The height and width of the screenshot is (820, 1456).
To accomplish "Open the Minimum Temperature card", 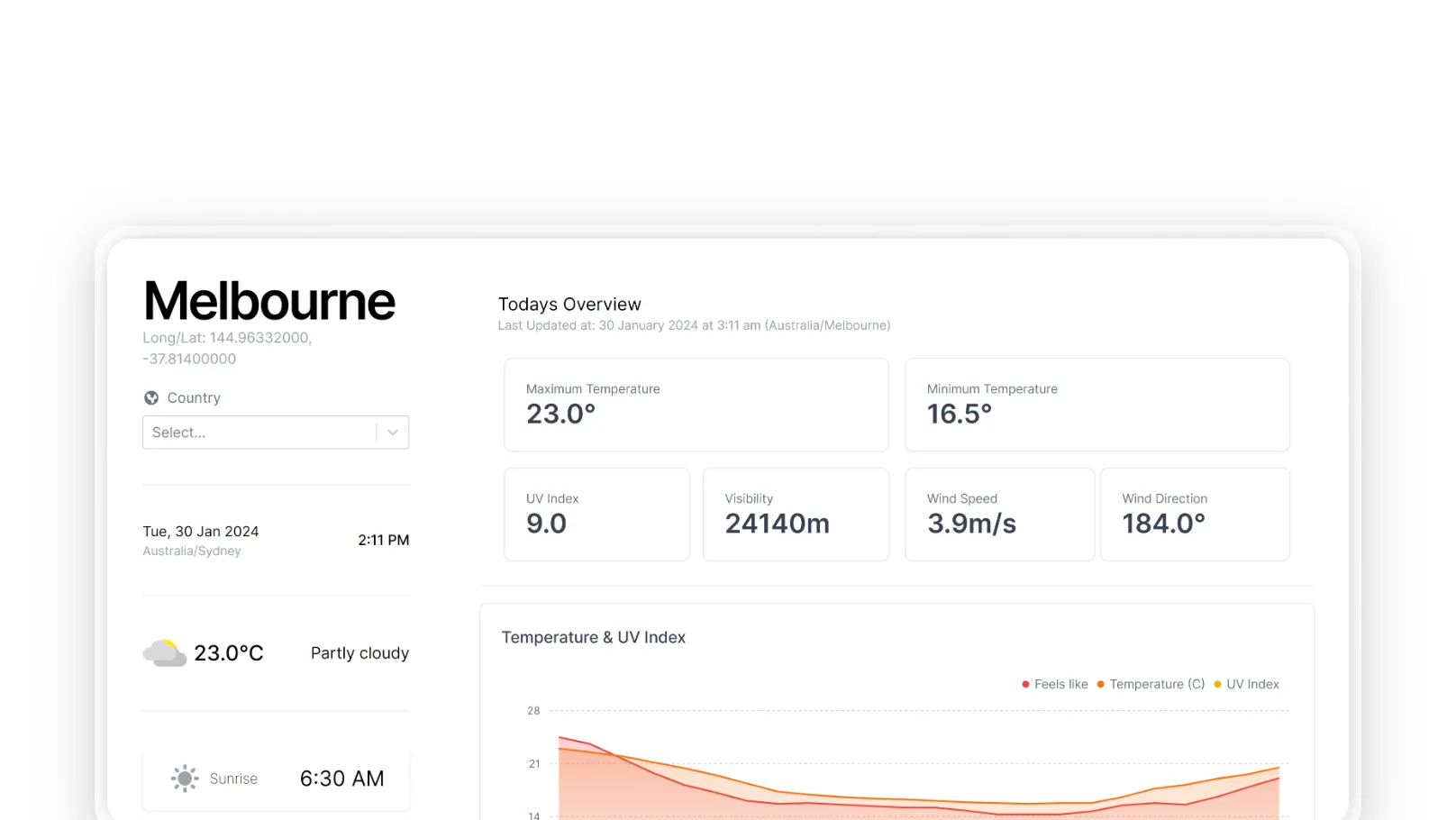I will tap(1097, 405).
